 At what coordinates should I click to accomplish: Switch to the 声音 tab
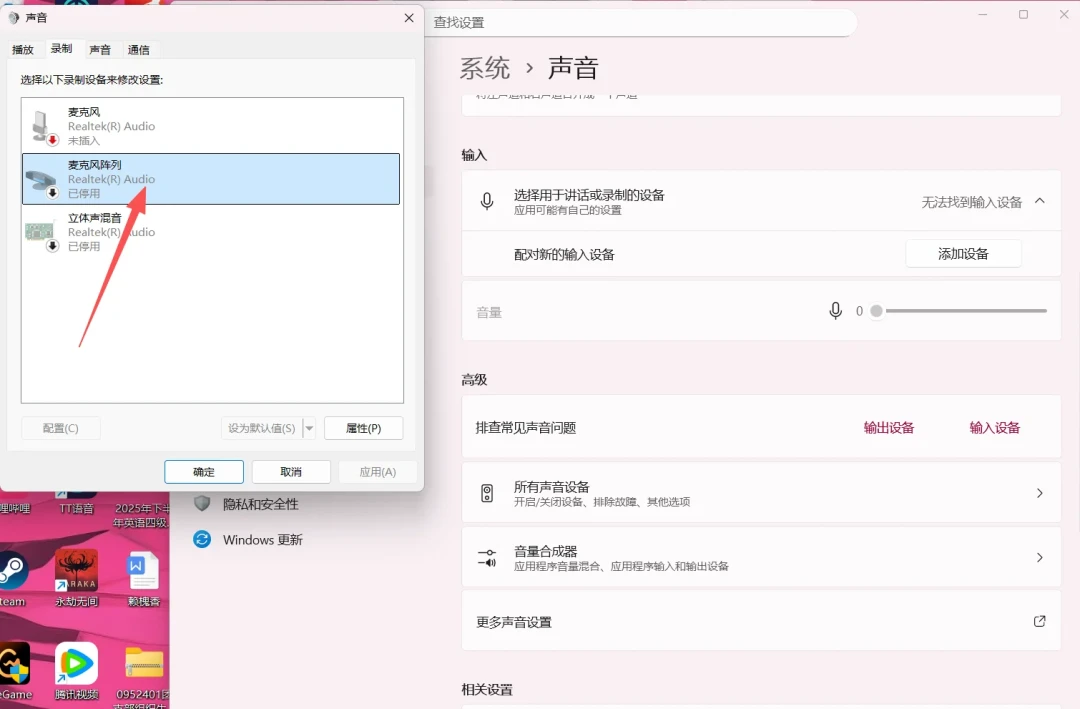[100, 50]
